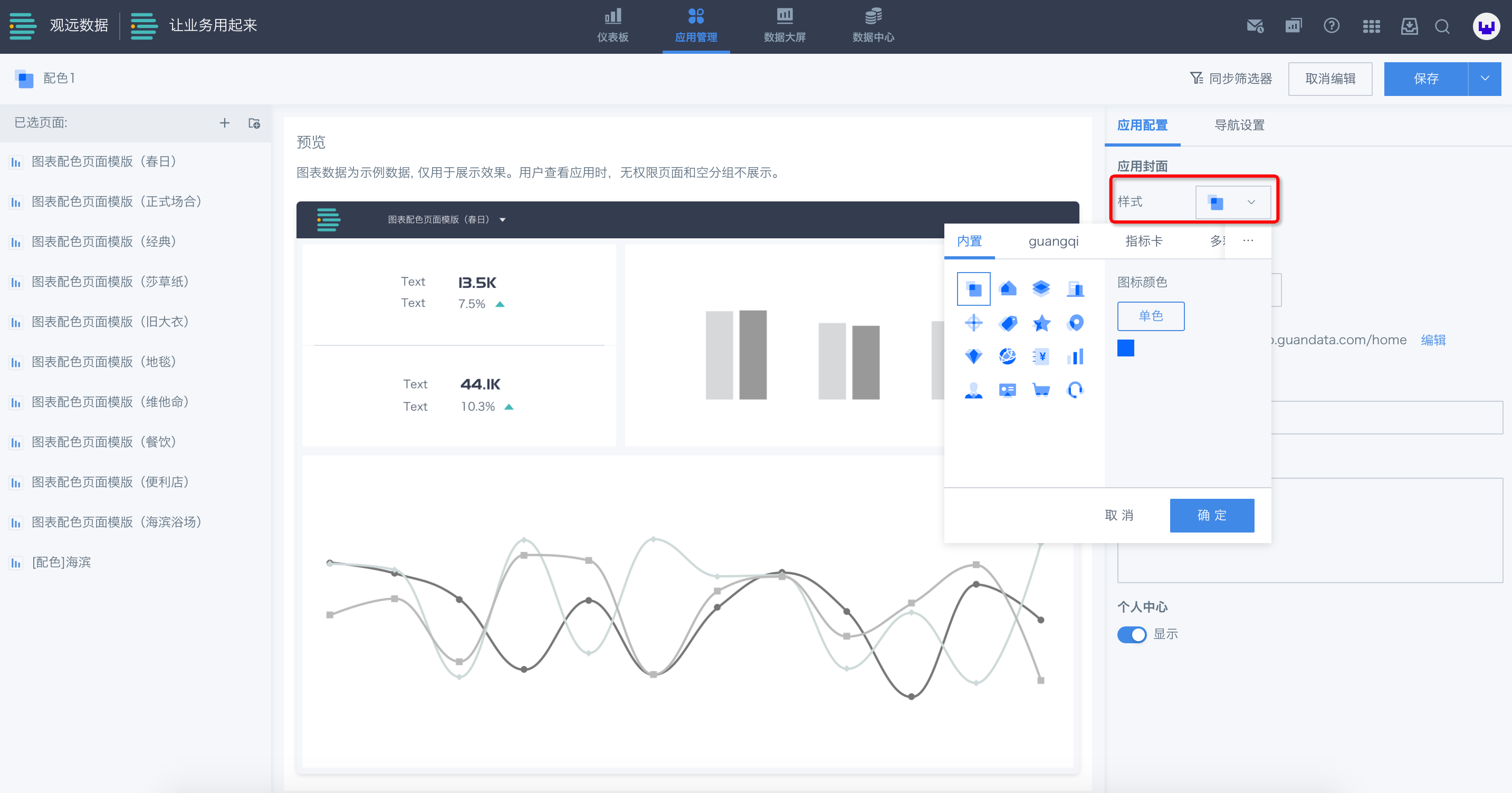Viewport: 1512px width, 793px height.
Task: Open the 导航设置 tab
Action: (x=1239, y=125)
